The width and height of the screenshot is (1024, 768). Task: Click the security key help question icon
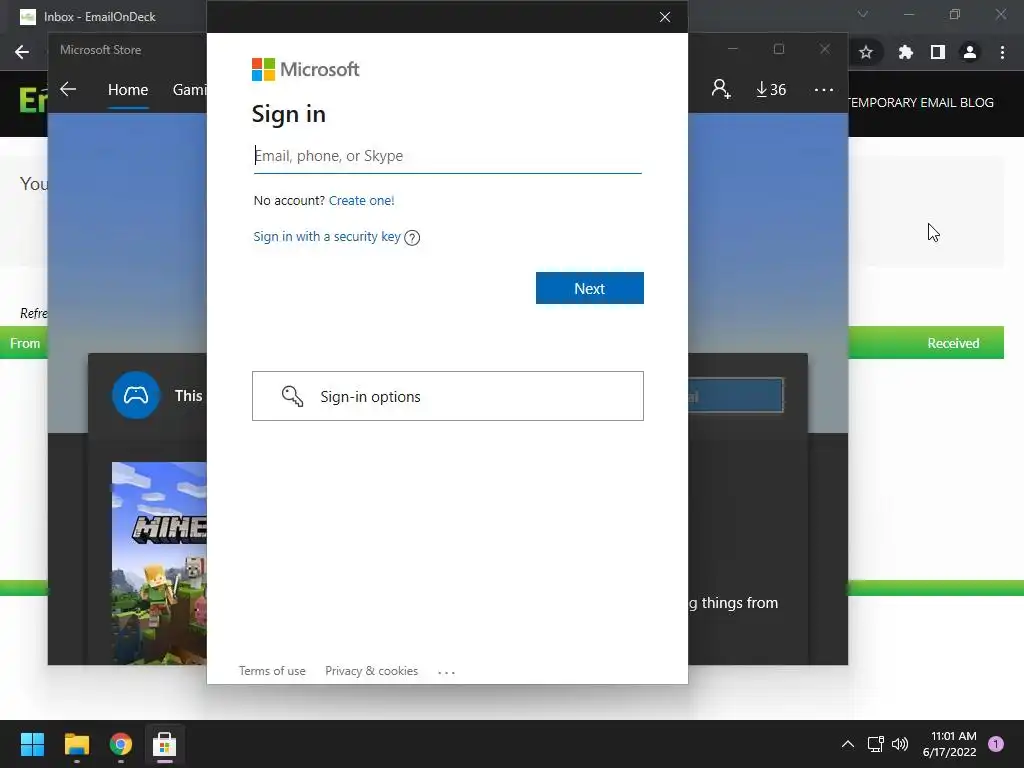click(412, 238)
